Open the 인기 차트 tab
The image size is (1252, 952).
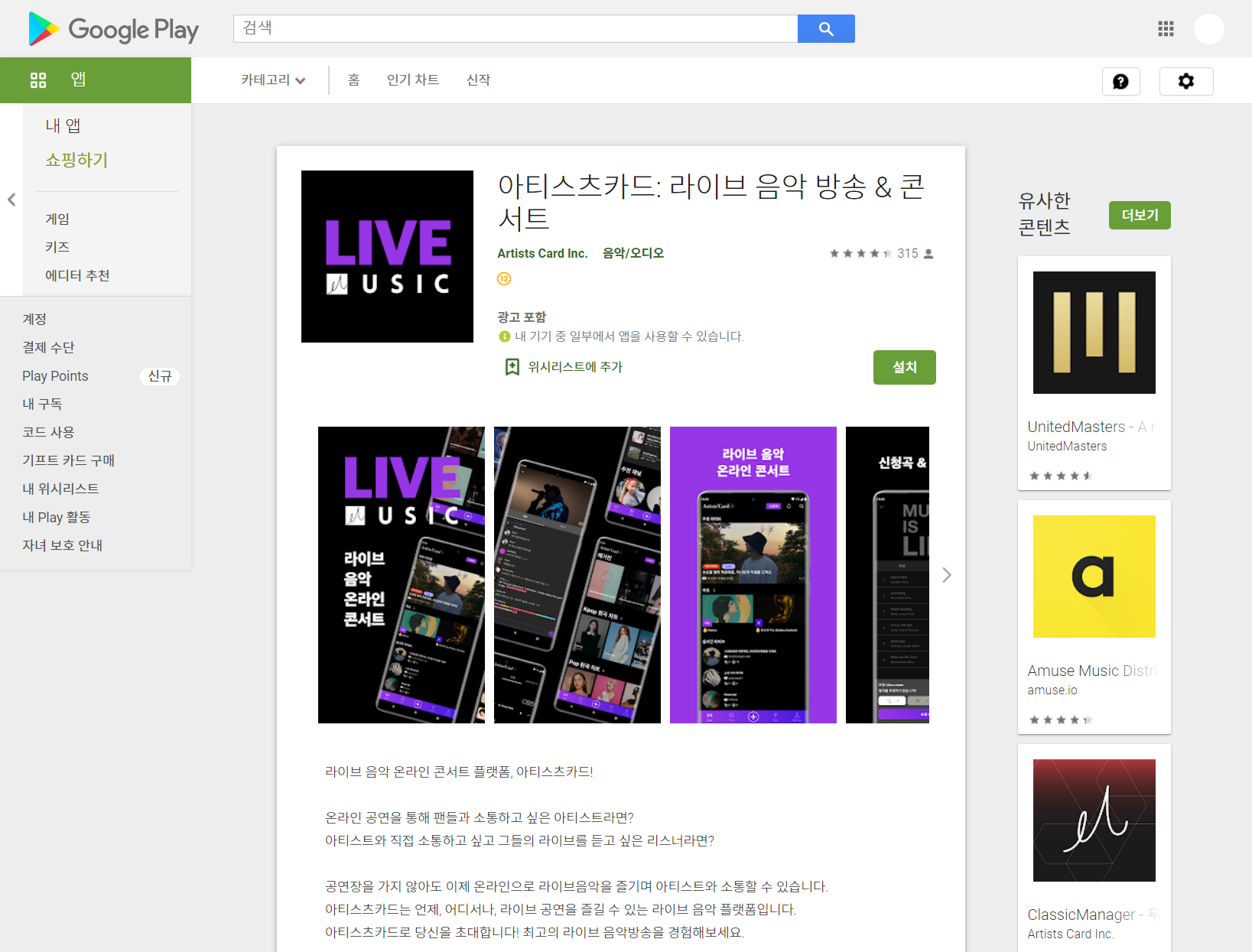413,80
